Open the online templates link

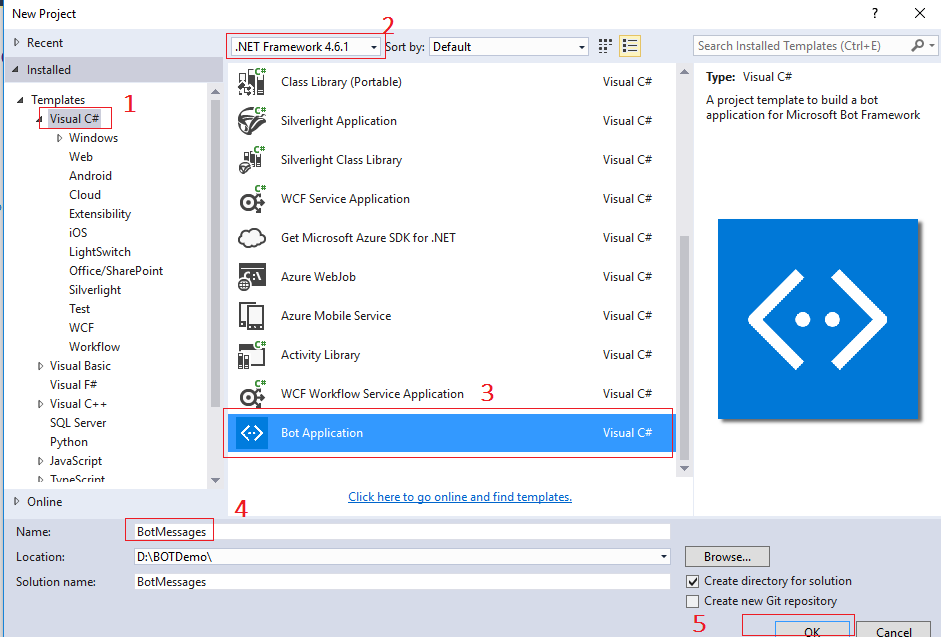(x=460, y=497)
